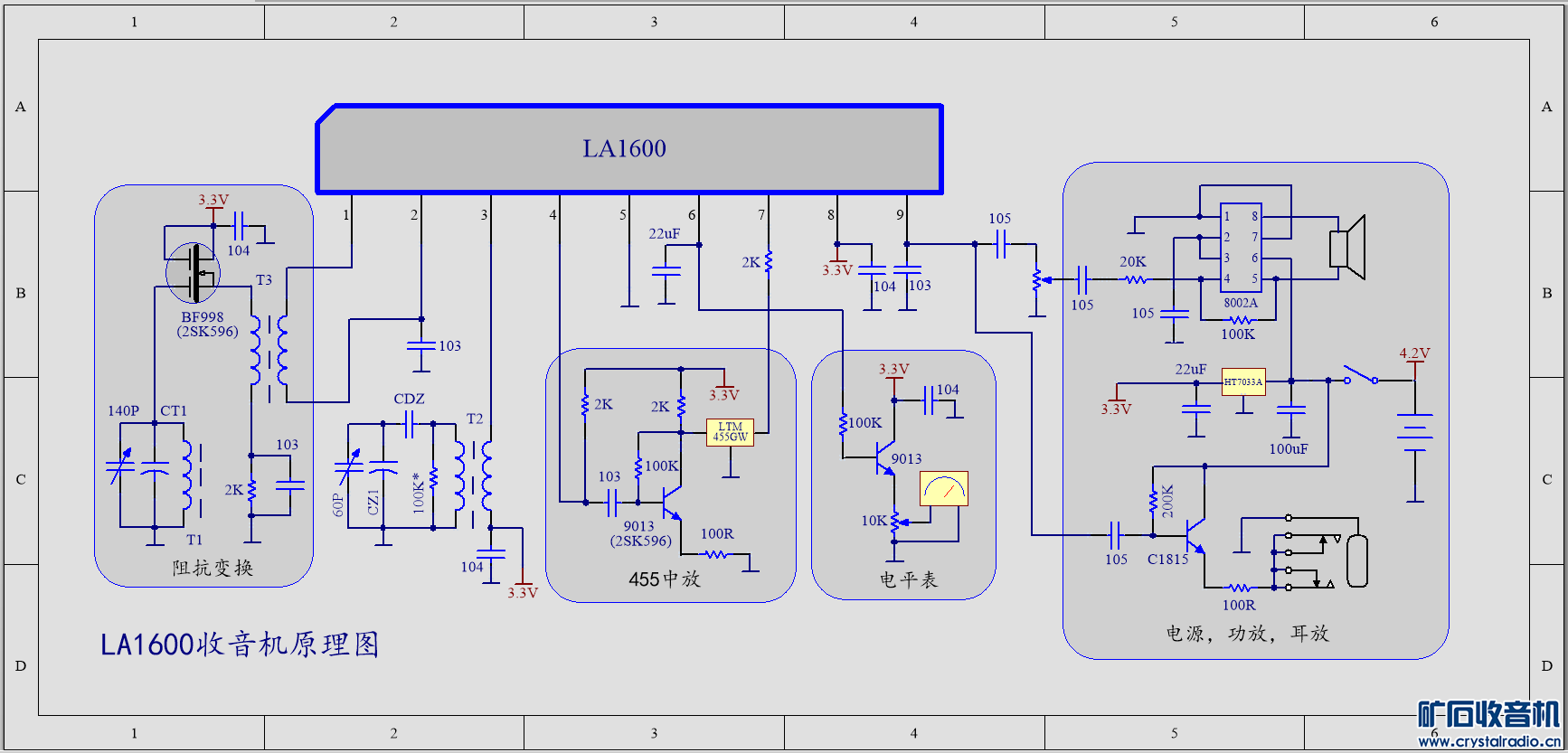Click the 8002A amplifier IC
The image size is (1568, 753).
(1241, 249)
